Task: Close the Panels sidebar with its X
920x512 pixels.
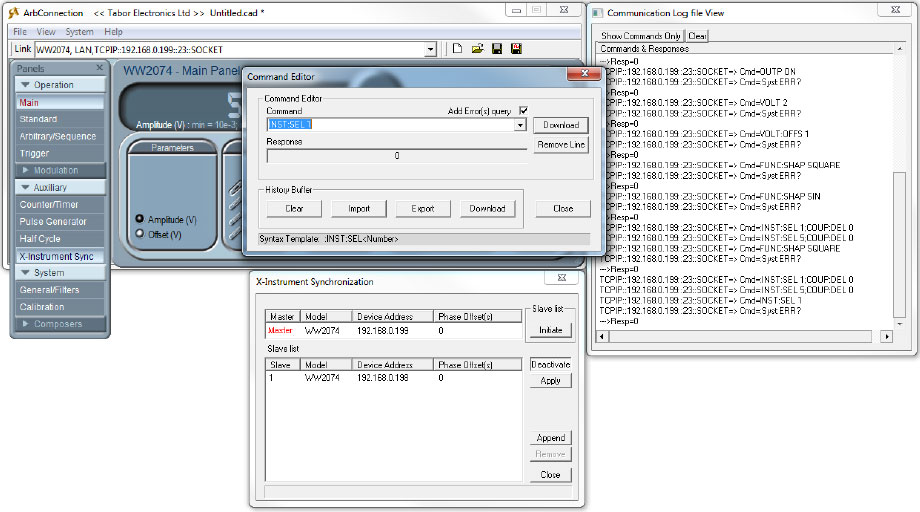Action: [x=99, y=68]
